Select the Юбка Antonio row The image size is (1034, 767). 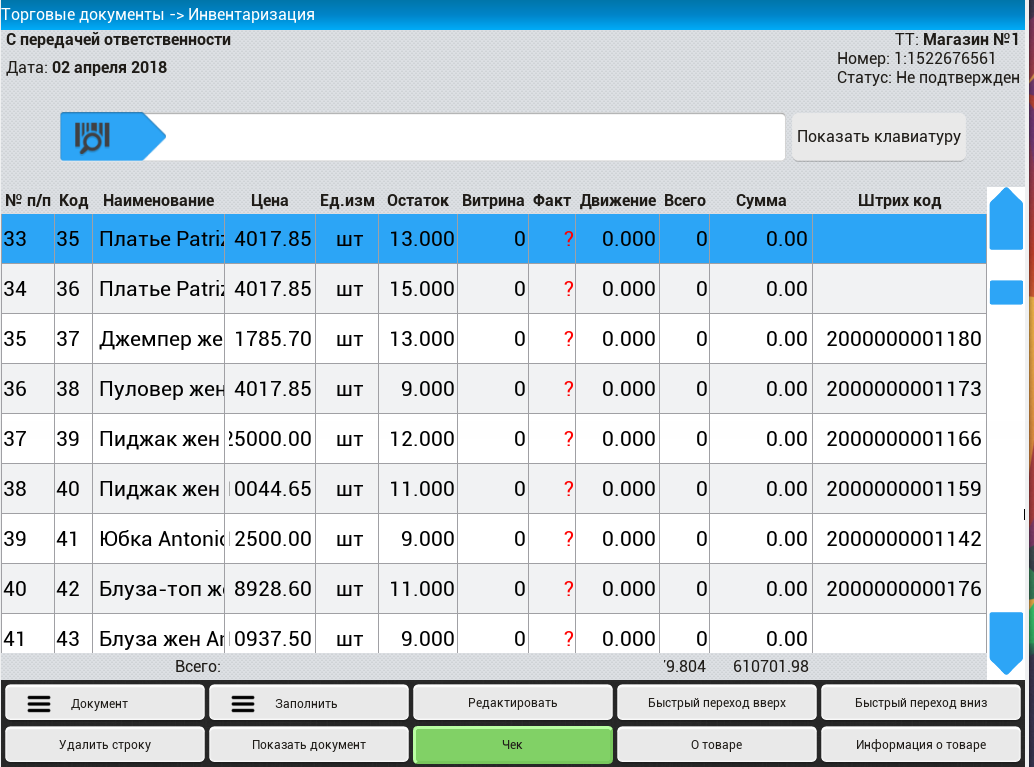[493, 539]
